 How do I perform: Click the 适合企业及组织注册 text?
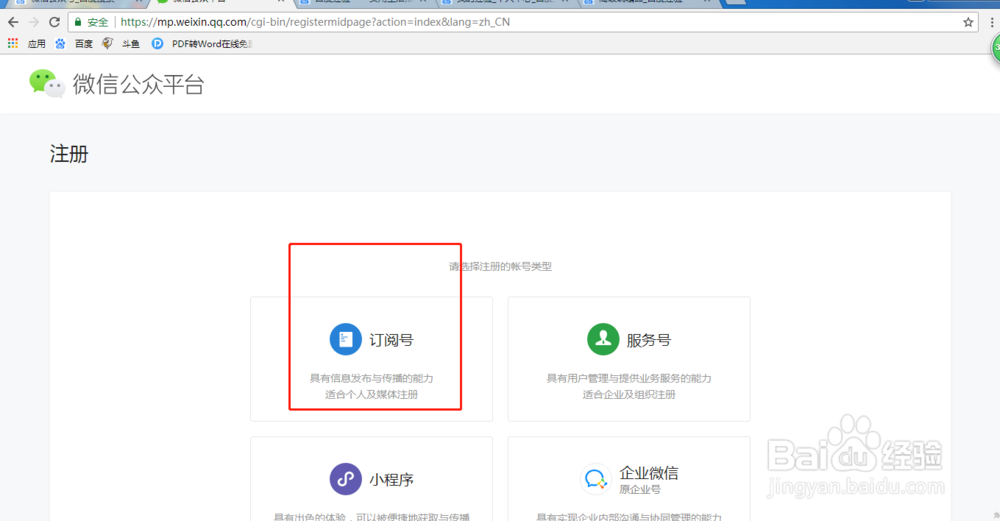pyautogui.click(x=629, y=394)
